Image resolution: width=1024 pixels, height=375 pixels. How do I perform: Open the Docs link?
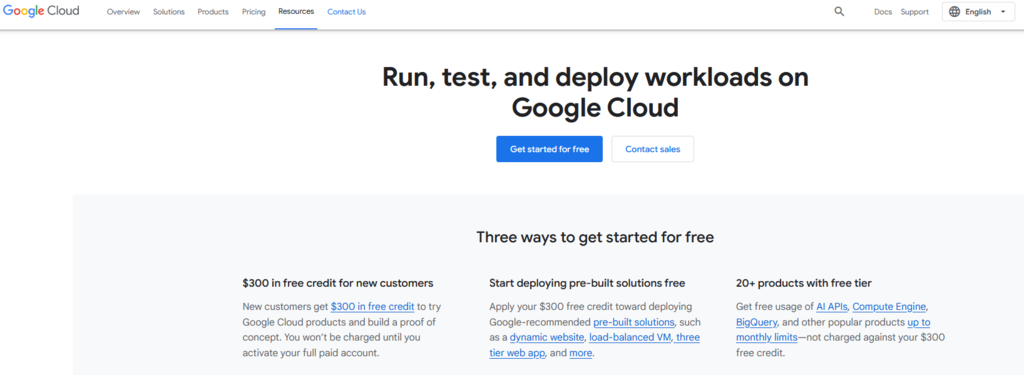pyautogui.click(x=883, y=12)
